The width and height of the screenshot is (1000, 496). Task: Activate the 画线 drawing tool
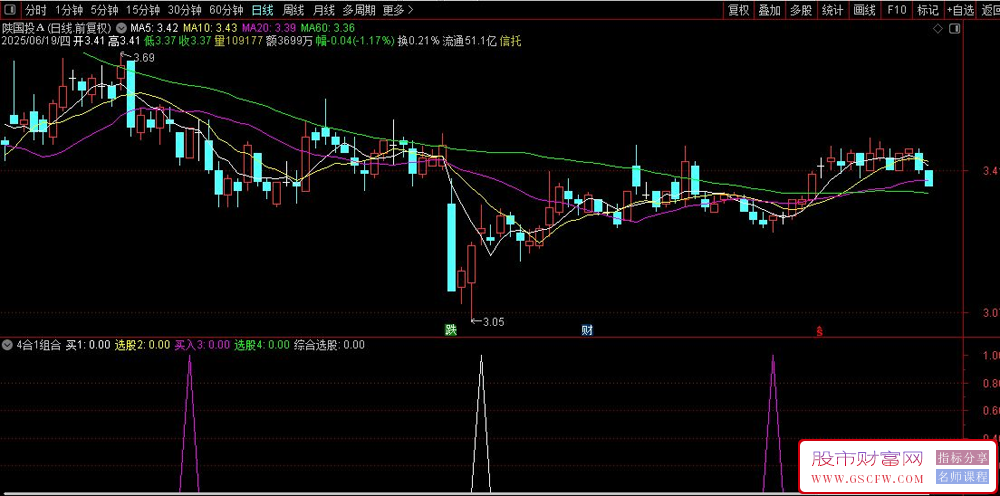[x=864, y=10]
